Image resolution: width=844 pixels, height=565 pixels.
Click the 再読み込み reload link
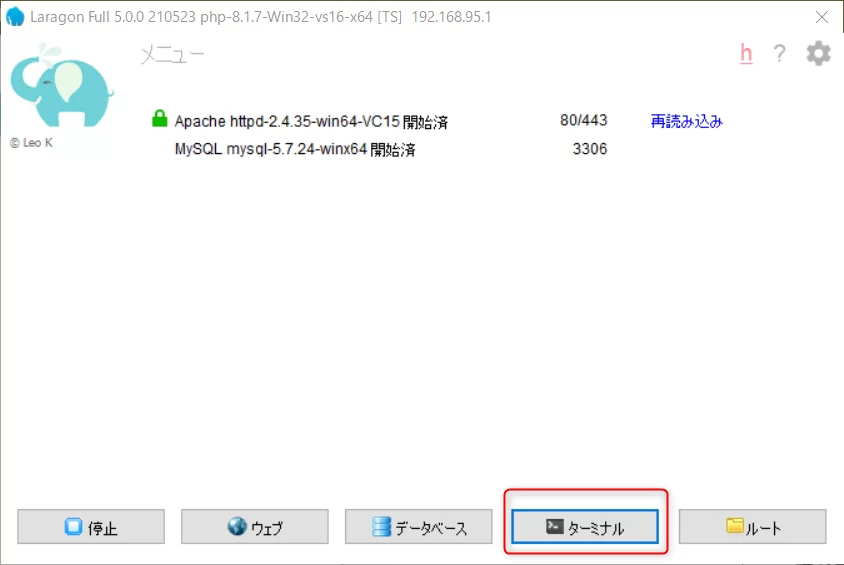pos(686,121)
